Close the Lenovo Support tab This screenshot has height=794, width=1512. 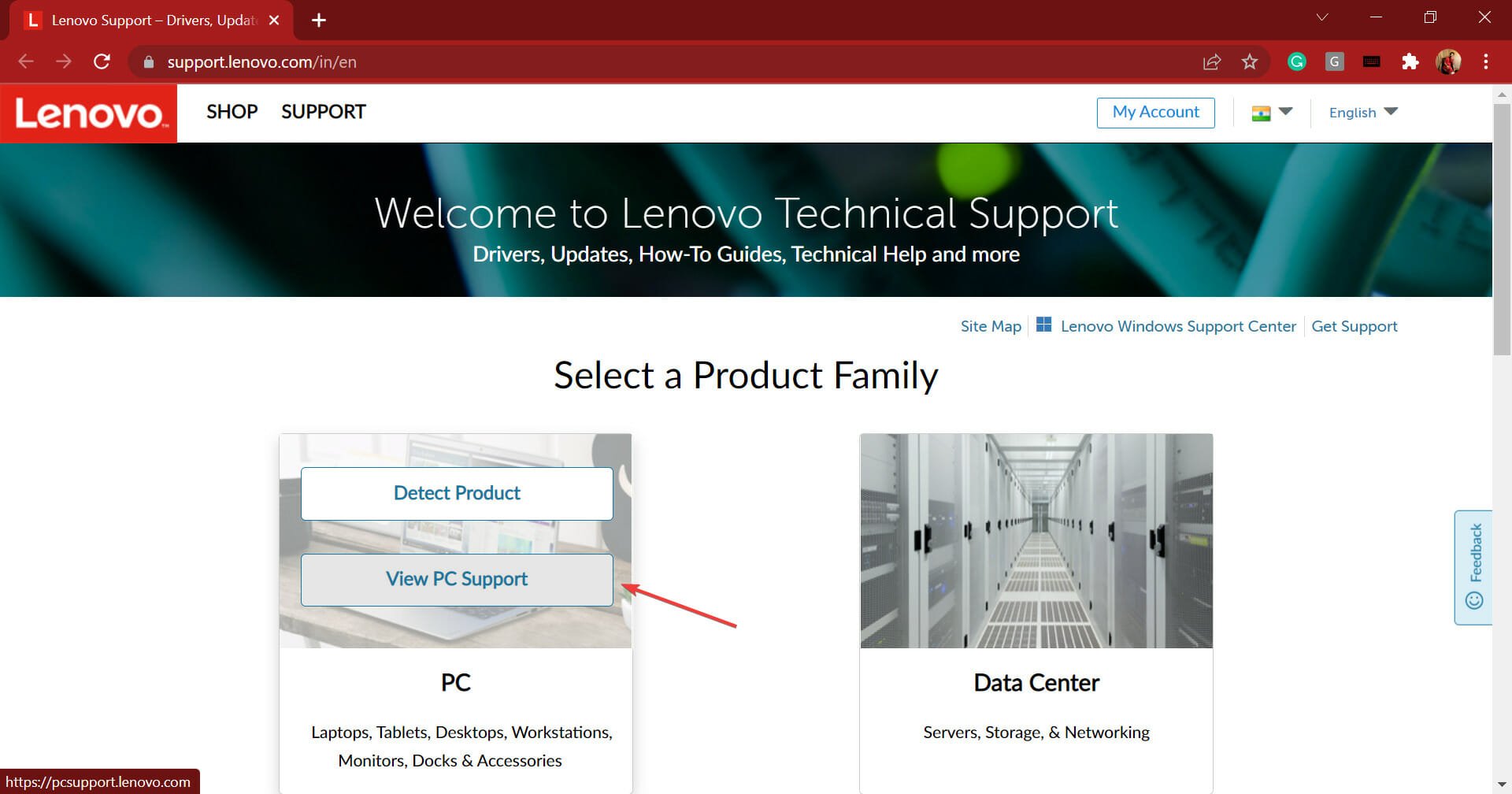[274, 20]
